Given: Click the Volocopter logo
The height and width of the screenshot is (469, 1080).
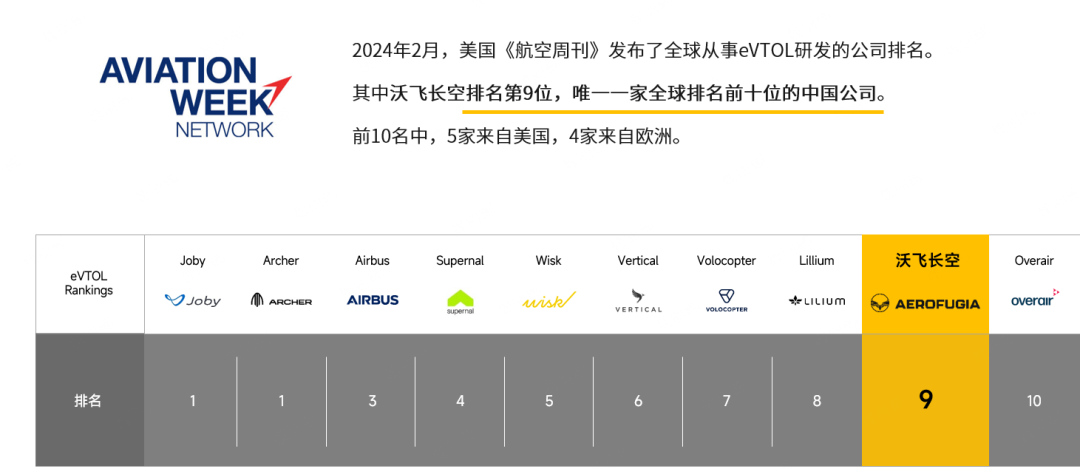Looking at the screenshot, I should point(727,301).
